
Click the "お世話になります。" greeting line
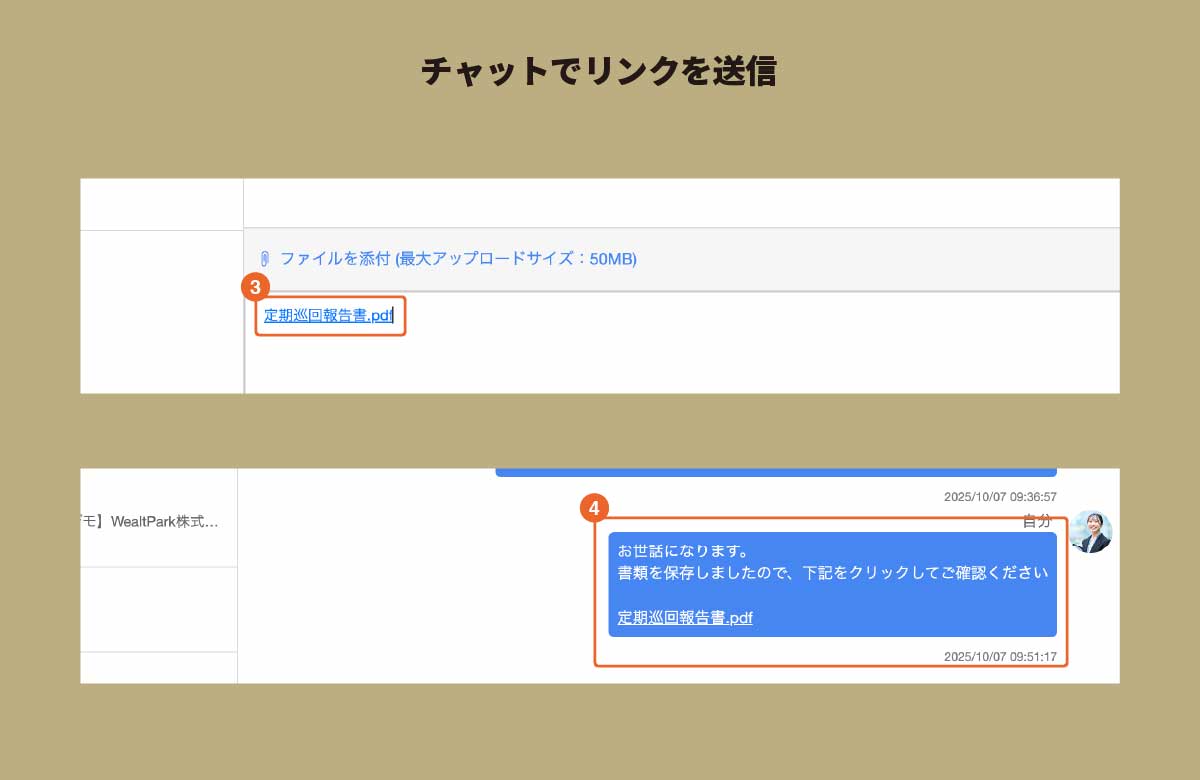pos(683,551)
